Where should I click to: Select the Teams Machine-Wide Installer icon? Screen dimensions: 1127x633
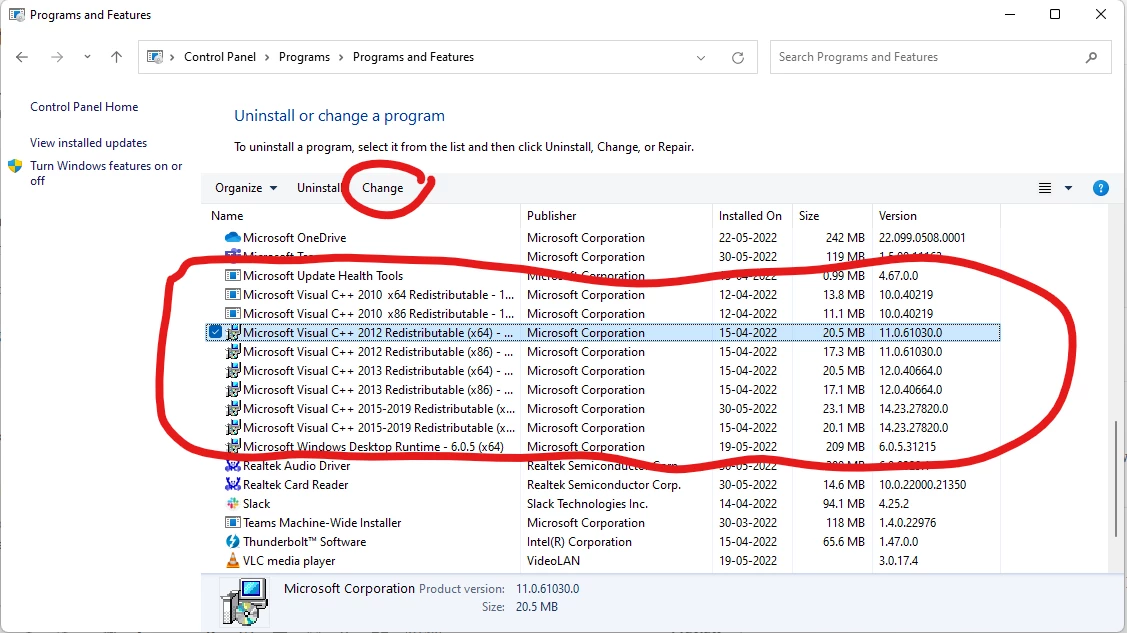click(x=232, y=522)
